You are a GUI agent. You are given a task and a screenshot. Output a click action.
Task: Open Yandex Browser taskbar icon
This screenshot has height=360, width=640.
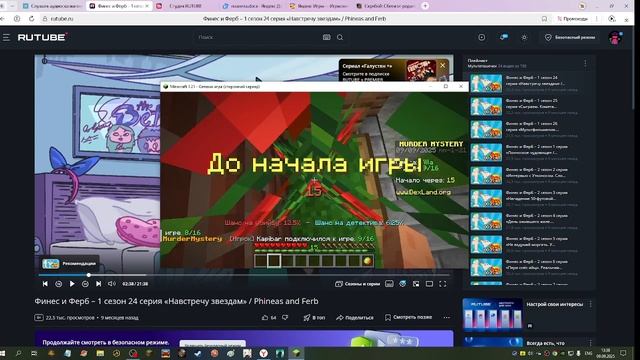coord(263,353)
